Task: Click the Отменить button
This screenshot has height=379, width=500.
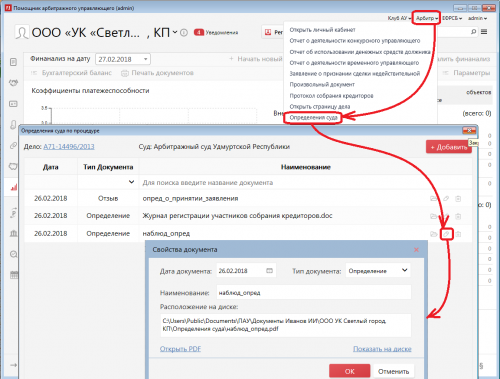Action: point(393,371)
